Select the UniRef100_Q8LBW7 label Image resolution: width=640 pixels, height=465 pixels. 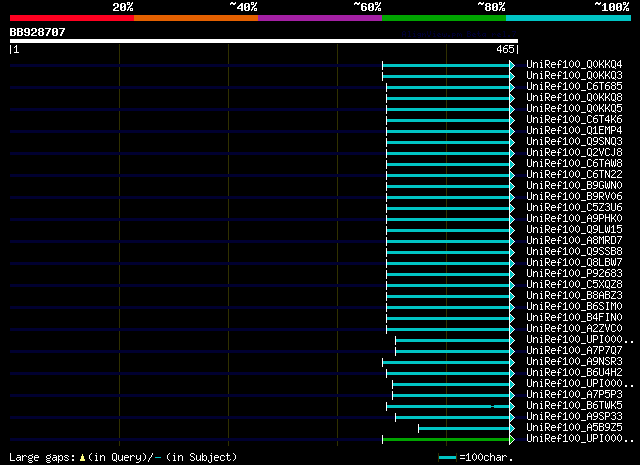(x=574, y=263)
